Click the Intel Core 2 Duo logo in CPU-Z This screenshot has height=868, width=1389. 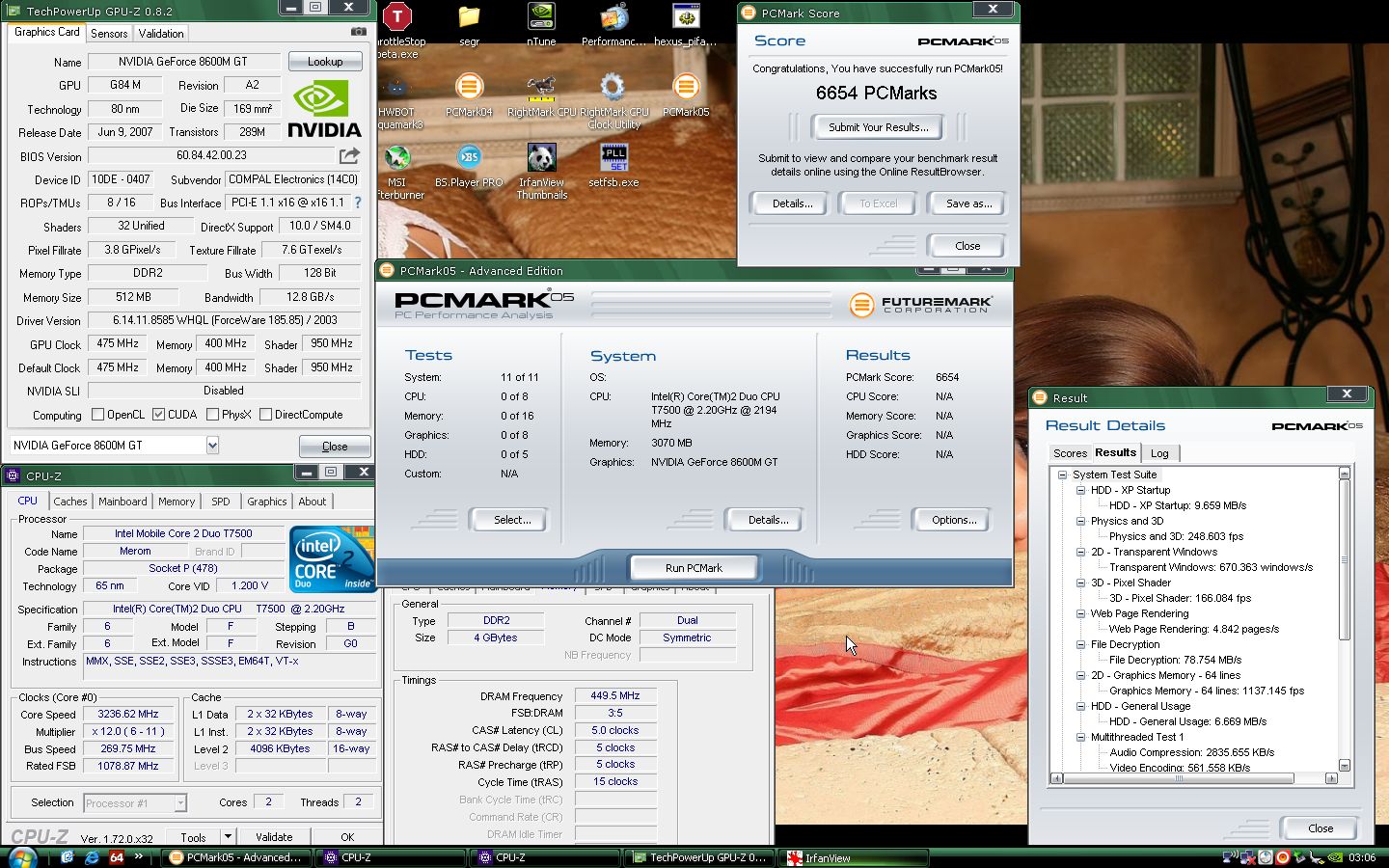[x=332, y=559]
